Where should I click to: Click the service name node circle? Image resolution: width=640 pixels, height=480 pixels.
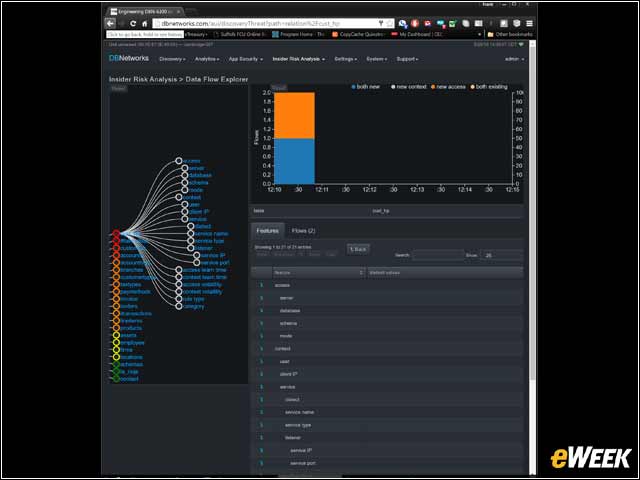pos(191,233)
